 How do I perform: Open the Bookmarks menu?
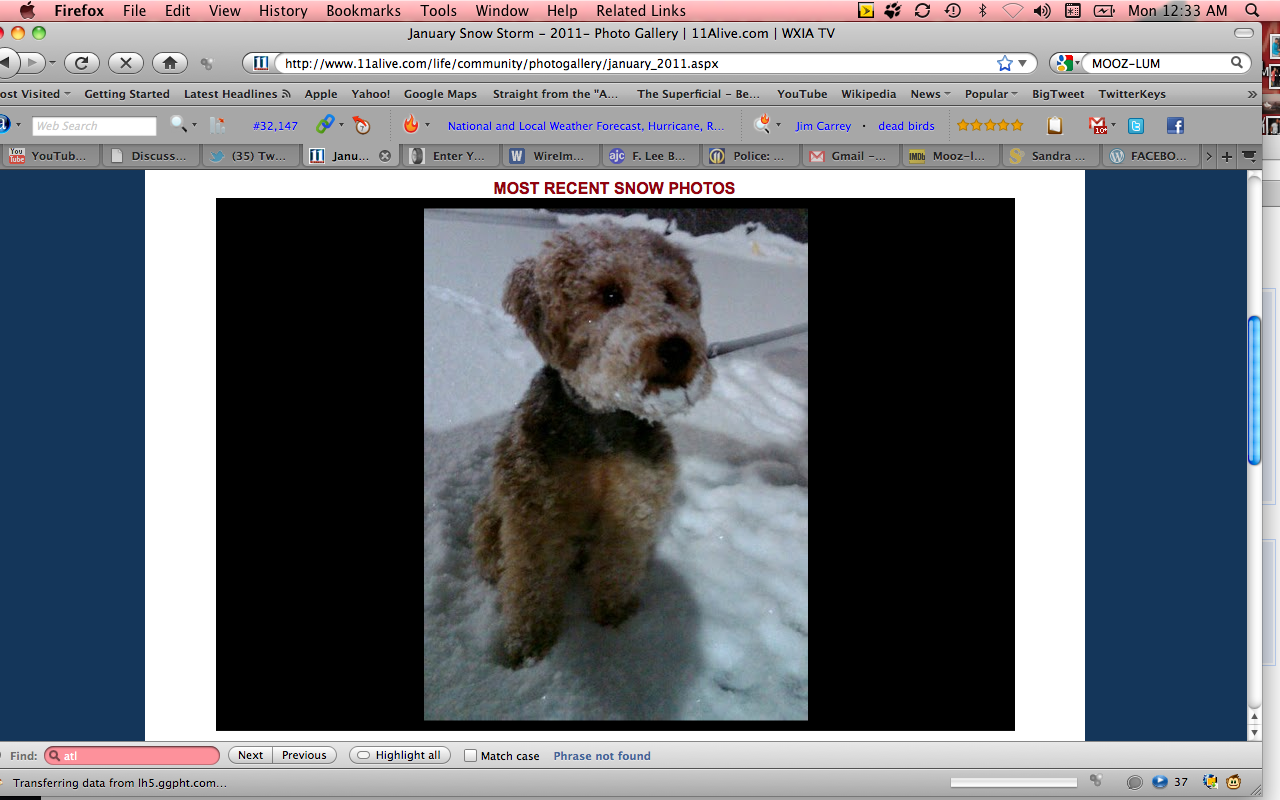tap(363, 11)
